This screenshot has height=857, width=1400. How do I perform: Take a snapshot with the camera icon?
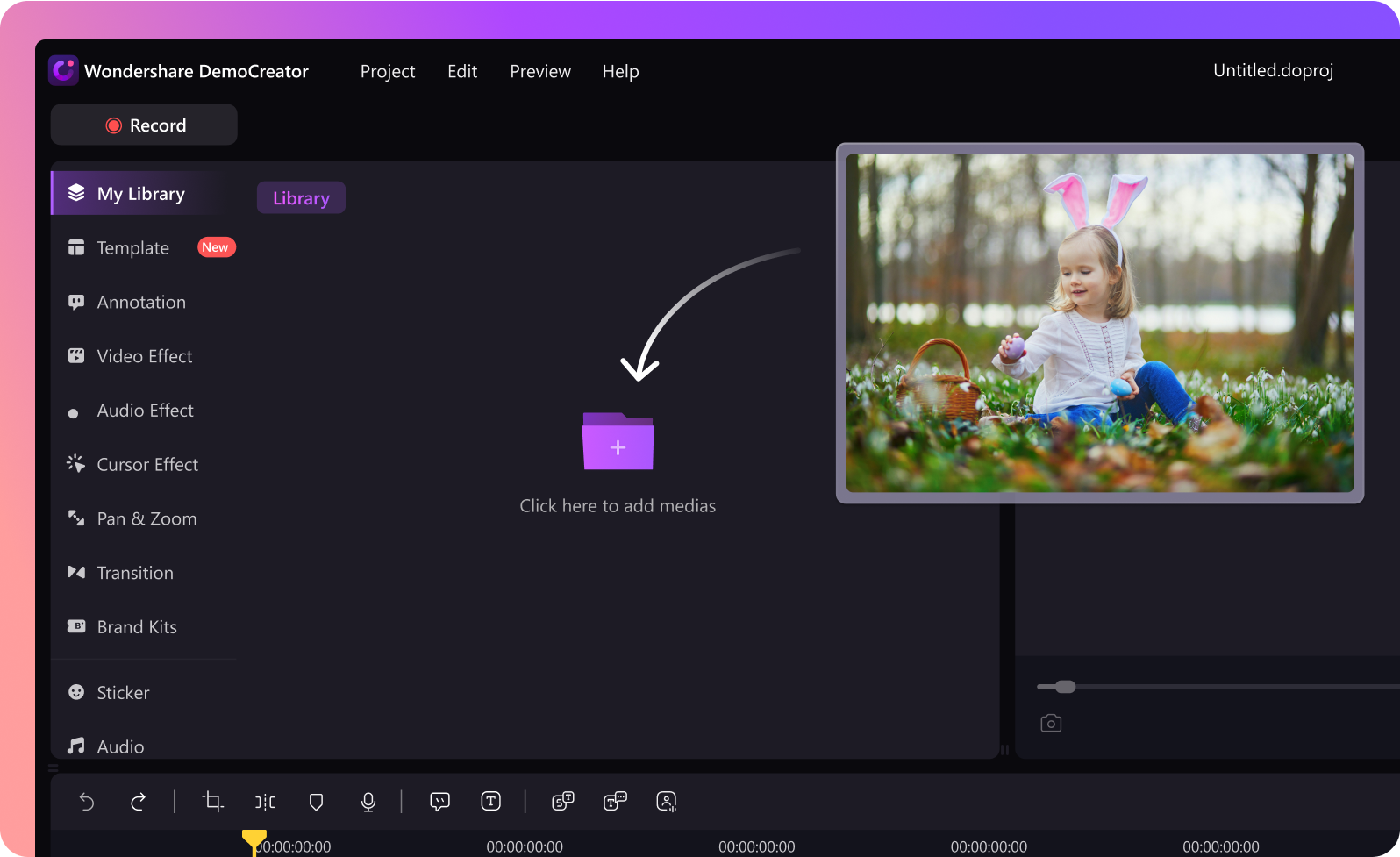click(x=1051, y=723)
